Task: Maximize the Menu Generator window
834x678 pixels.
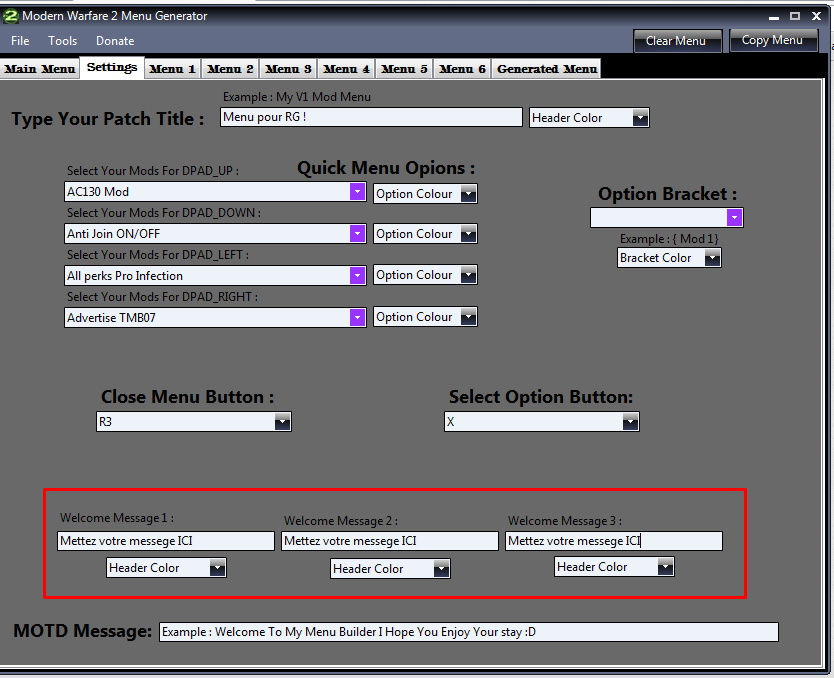Action: pos(795,16)
